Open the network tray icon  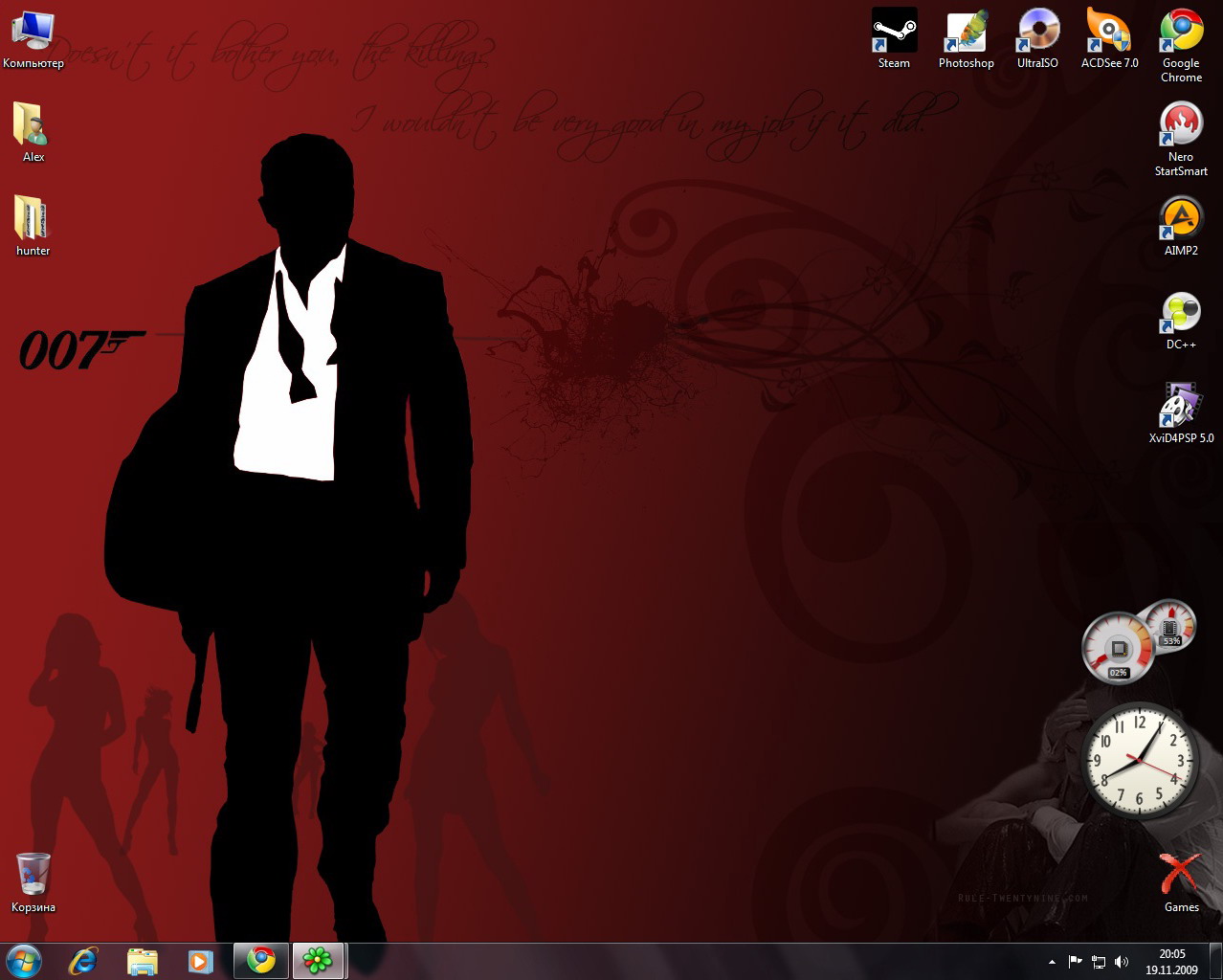tap(1098, 962)
